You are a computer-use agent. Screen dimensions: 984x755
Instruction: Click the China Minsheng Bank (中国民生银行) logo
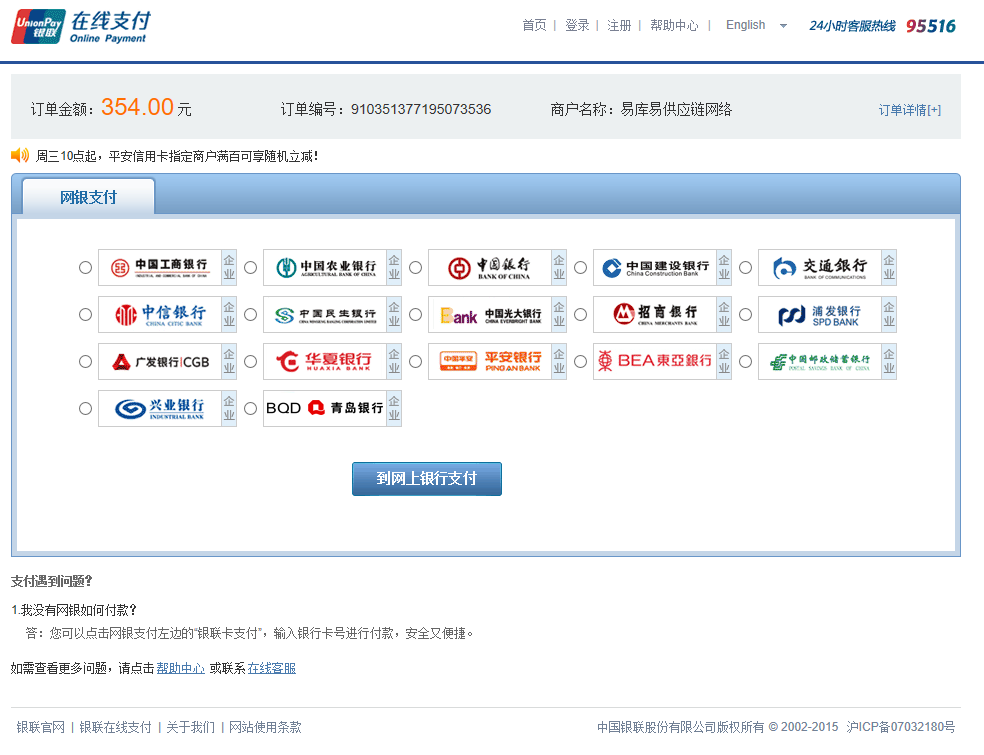(324, 314)
